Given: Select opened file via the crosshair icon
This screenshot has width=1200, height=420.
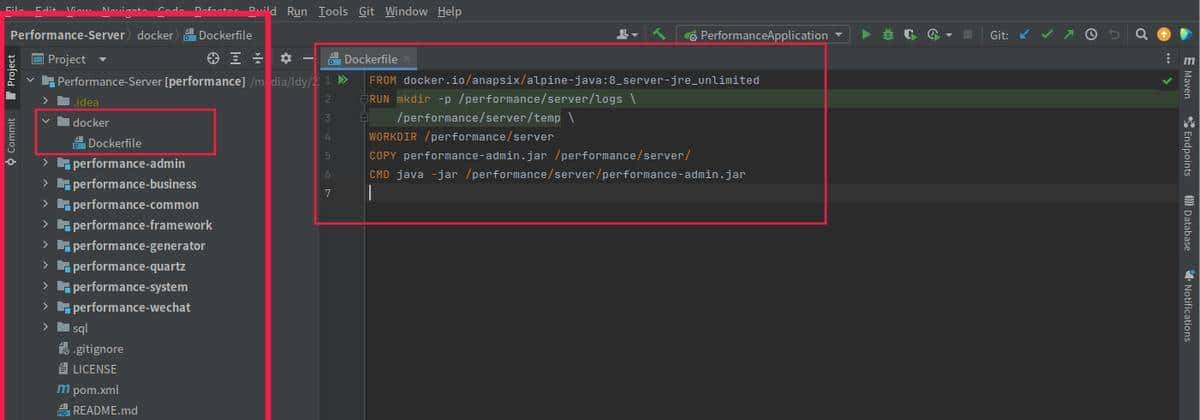Looking at the screenshot, I should point(213,59).
